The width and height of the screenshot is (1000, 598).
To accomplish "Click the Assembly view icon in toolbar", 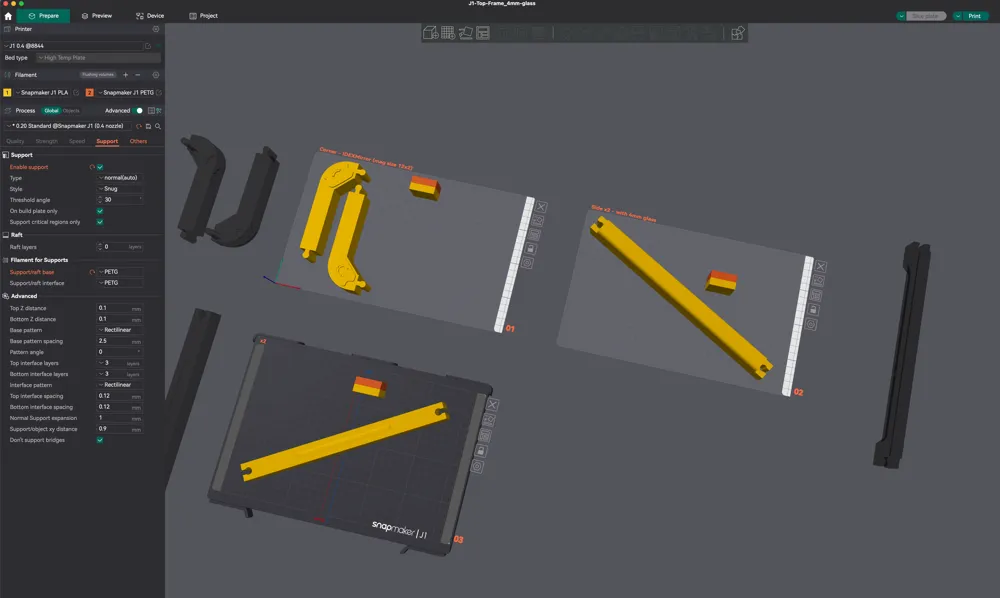I will [738, 33].
